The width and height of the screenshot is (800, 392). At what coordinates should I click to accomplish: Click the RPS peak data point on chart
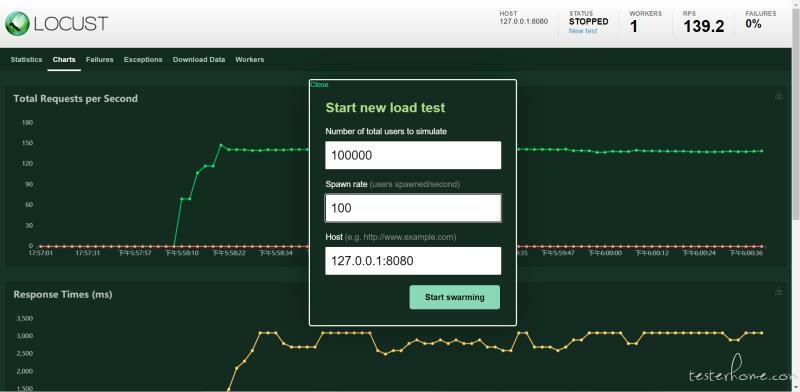[221, 145]
